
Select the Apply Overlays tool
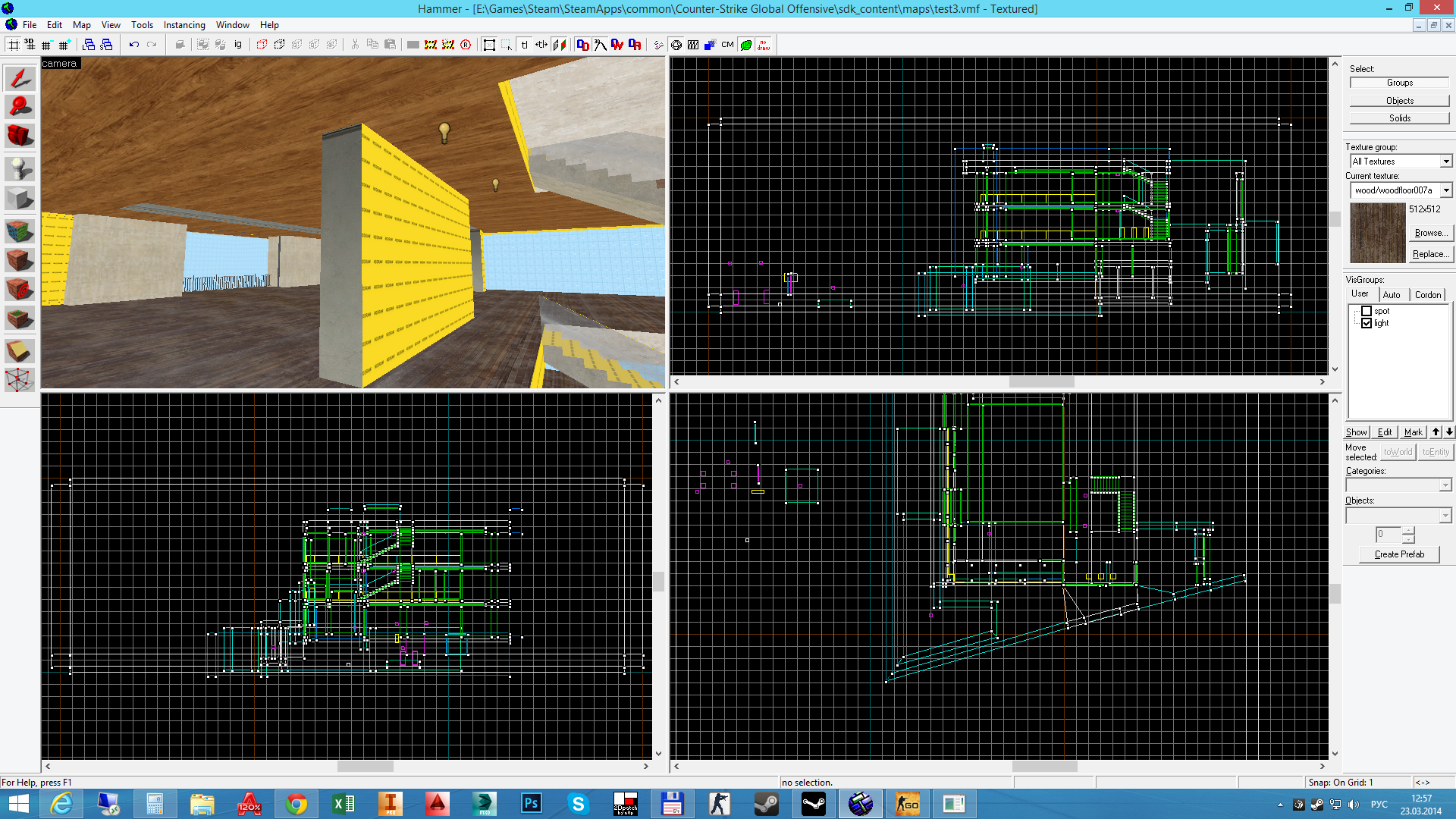[20, 318]
